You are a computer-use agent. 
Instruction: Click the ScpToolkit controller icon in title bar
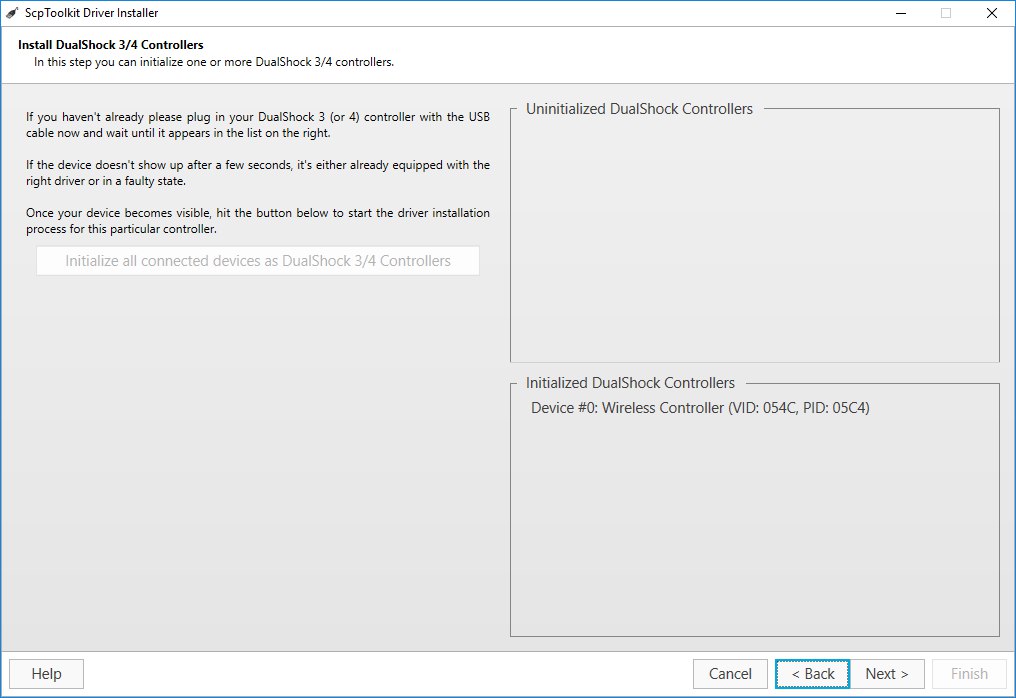pyautogui.click(x=11, y=13)
